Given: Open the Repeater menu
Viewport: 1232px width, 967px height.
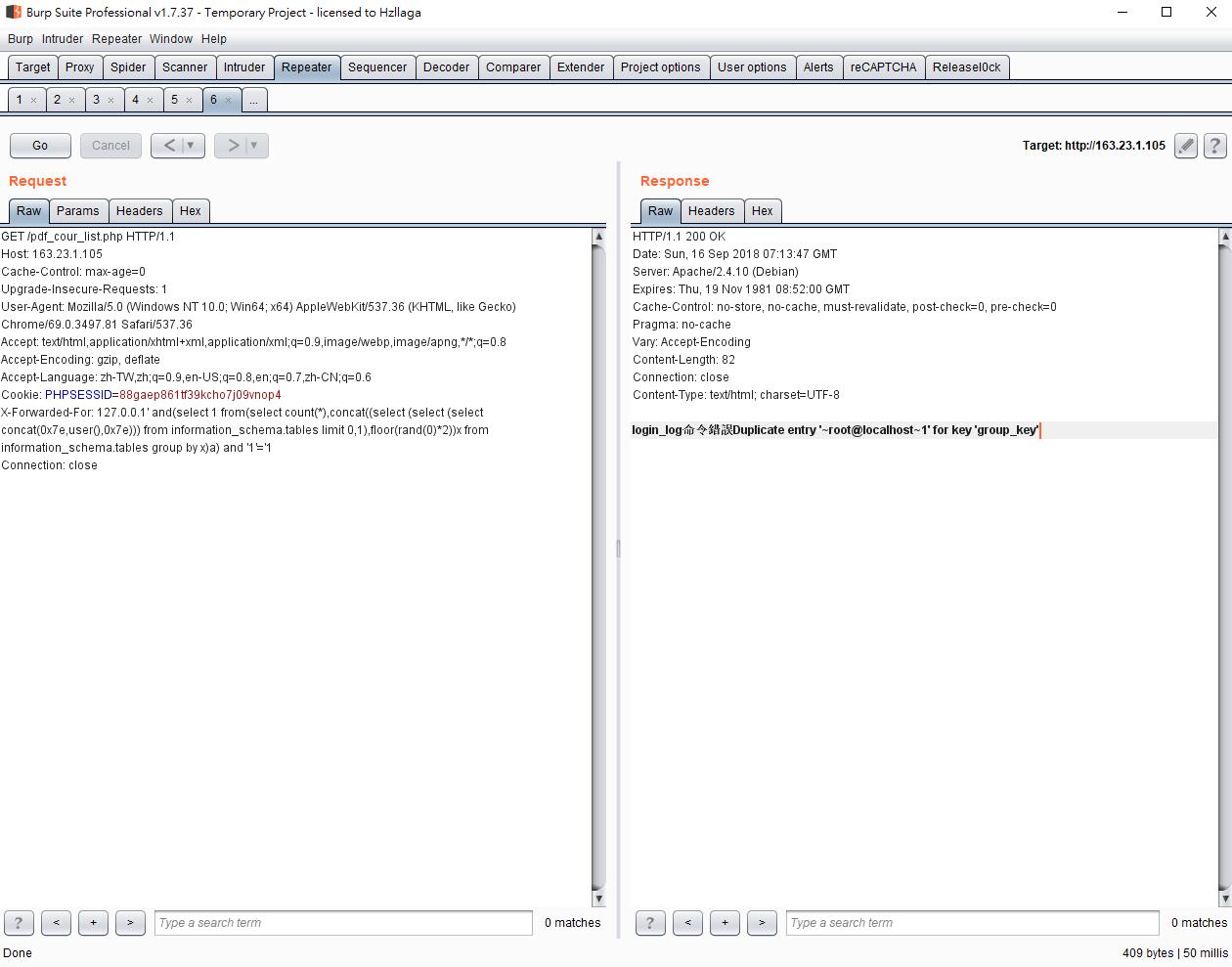Looking at the screenshot, I should coord(117,39).
